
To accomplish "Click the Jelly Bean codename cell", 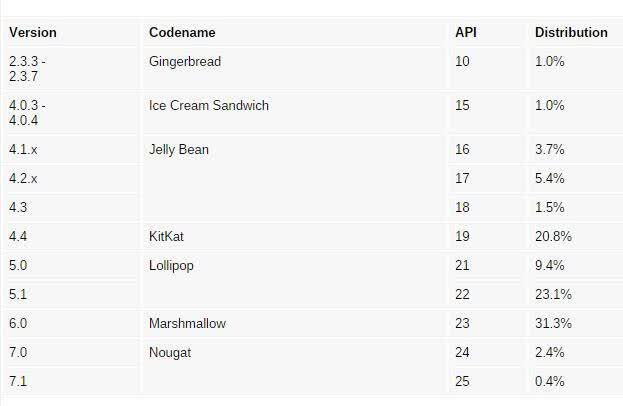I will click(179, 150).
